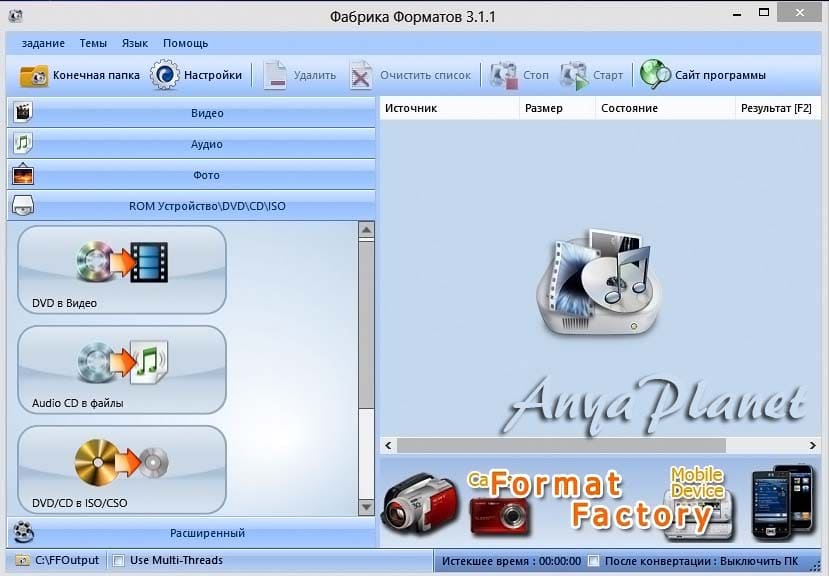Click the category panel scroll down arrow

point(366,507)
